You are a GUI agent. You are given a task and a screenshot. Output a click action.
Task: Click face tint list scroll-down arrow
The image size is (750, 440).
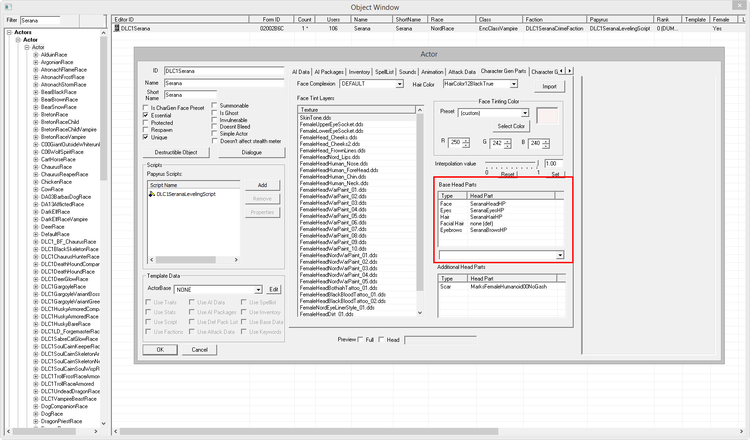pyautogui.click(x=419, y=313)
